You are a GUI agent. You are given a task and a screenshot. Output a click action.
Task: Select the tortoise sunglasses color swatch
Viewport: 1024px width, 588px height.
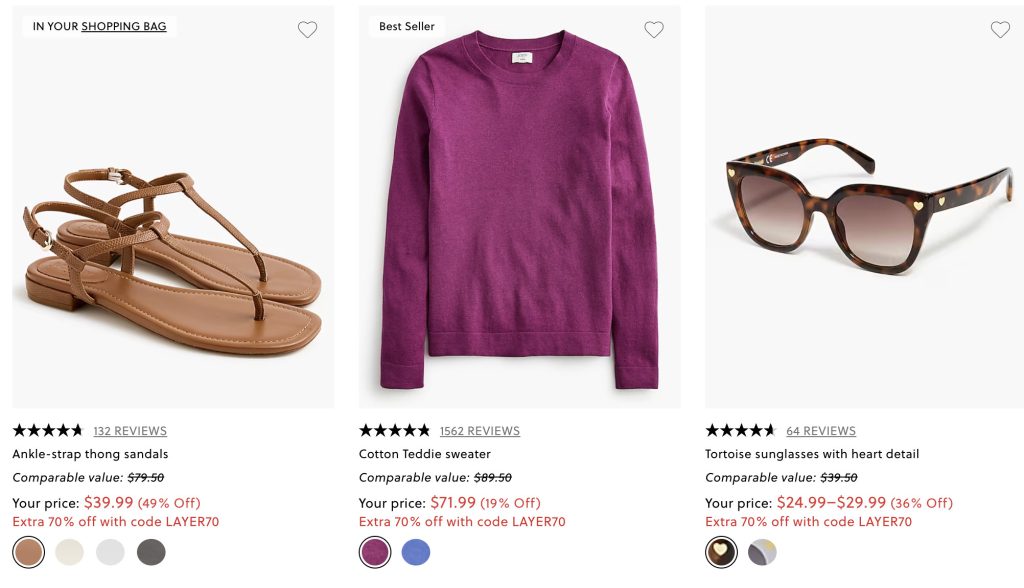(x=721, y=552)
